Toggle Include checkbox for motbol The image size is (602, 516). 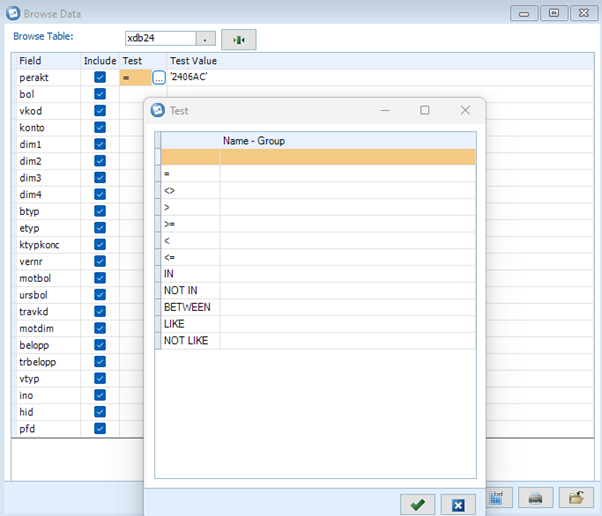pyautogui.click(x=100, y=278)
